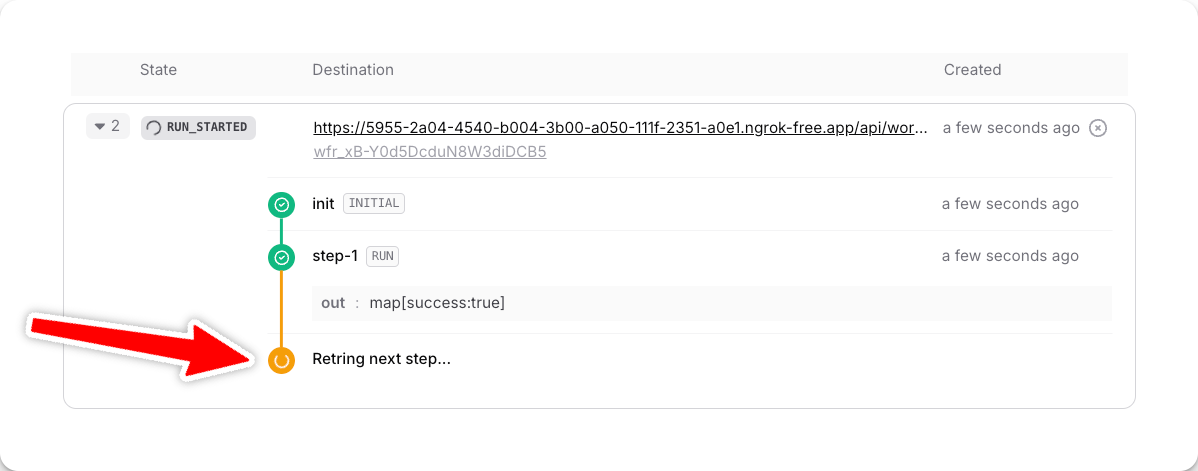This screenshot has width=1198, height=471.
Task: Click the out map[success:true] output box
Action: click(711, 303)
